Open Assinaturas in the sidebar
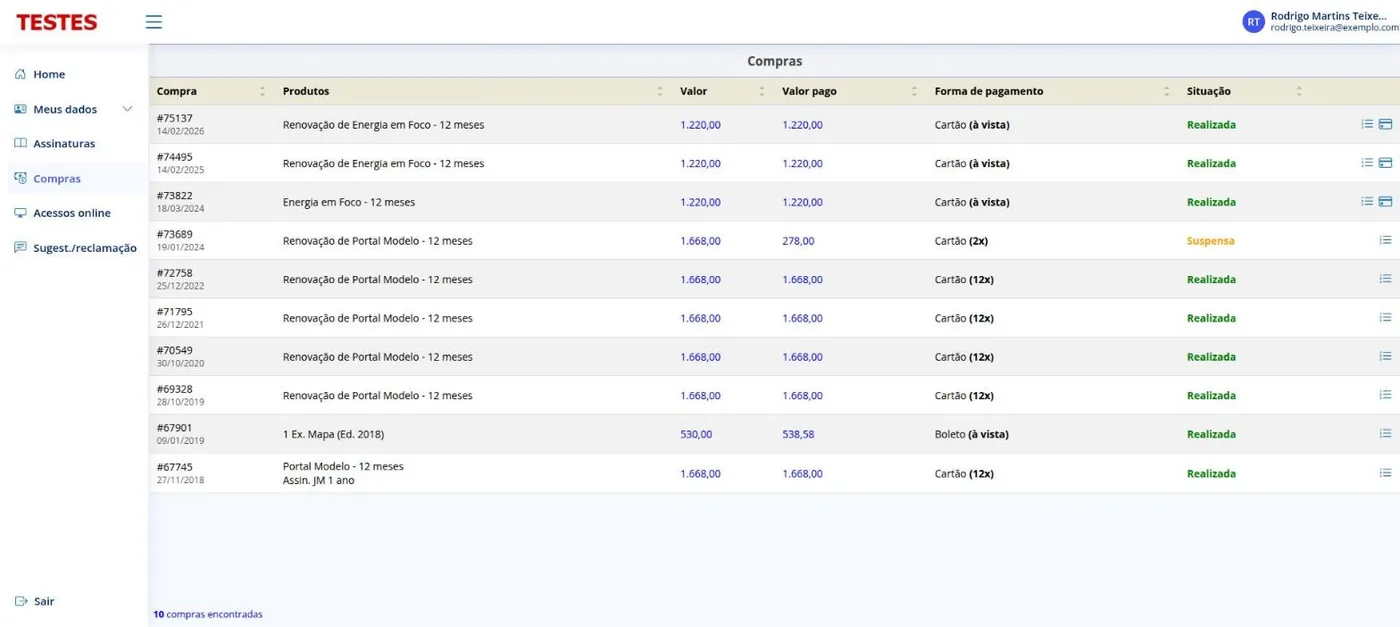Viewport: 1400px width, 627px height. (64, 143)
